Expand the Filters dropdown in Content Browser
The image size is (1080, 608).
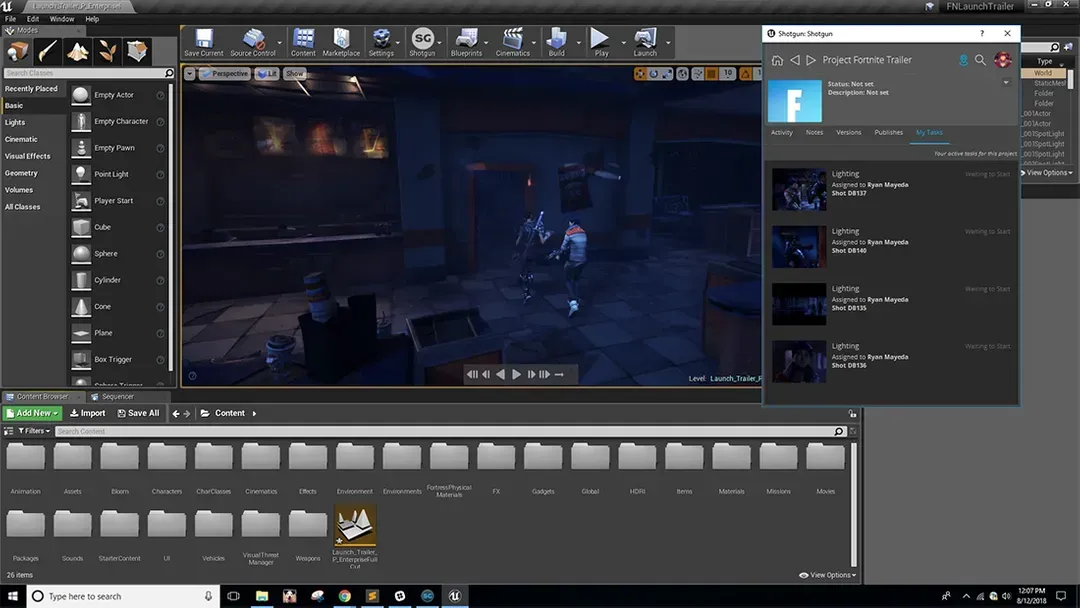coord(36,431)
